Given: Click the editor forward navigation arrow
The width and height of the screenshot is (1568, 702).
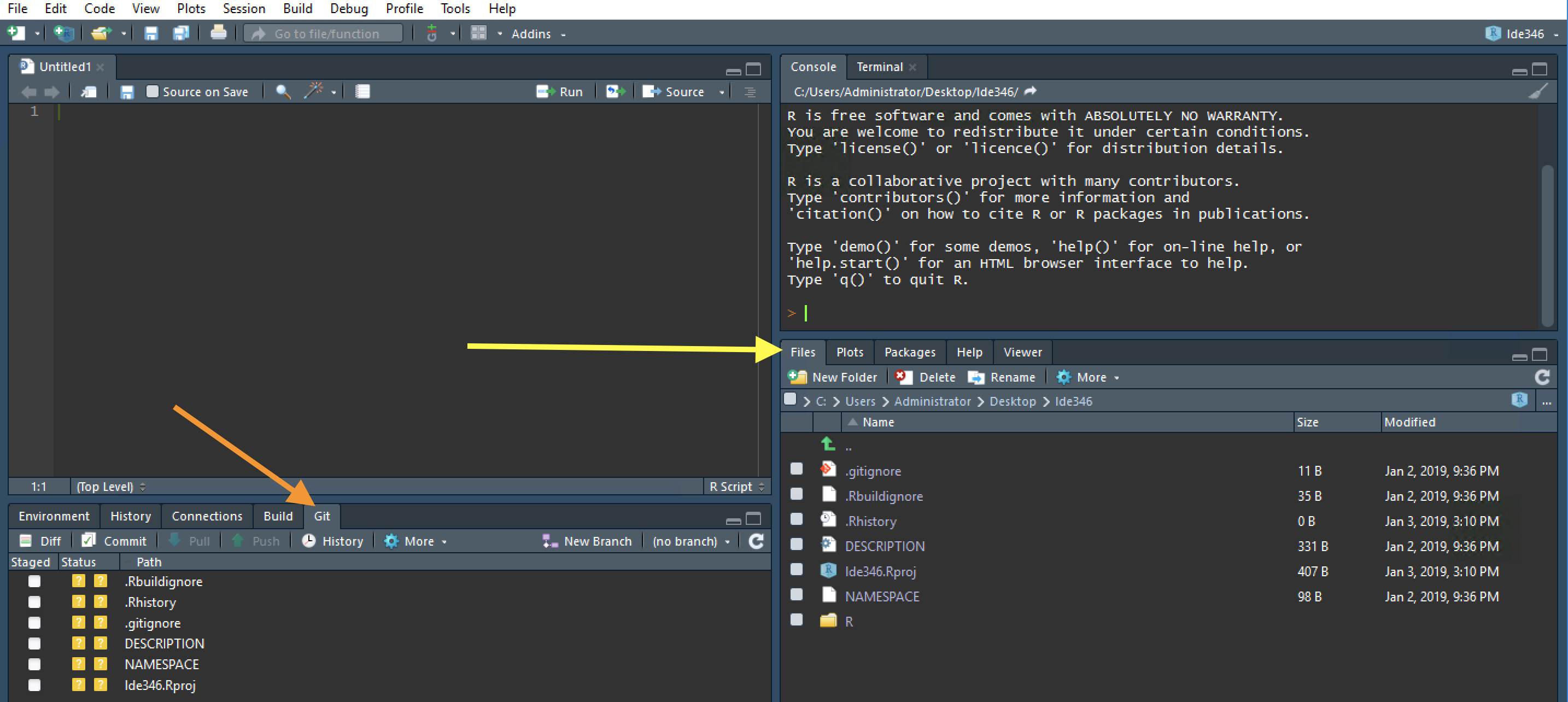Looking at the screenshot, I should click(x=52, y=92).
